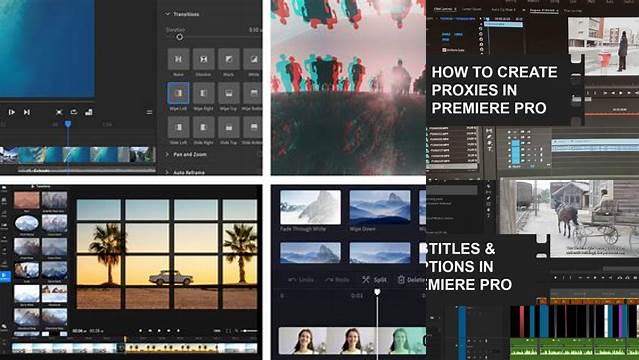Image resolution: width=639 pixels, height=360 pixels.
Task: Adjust the transition Duration slider handle
Action: tap(180, 37)
